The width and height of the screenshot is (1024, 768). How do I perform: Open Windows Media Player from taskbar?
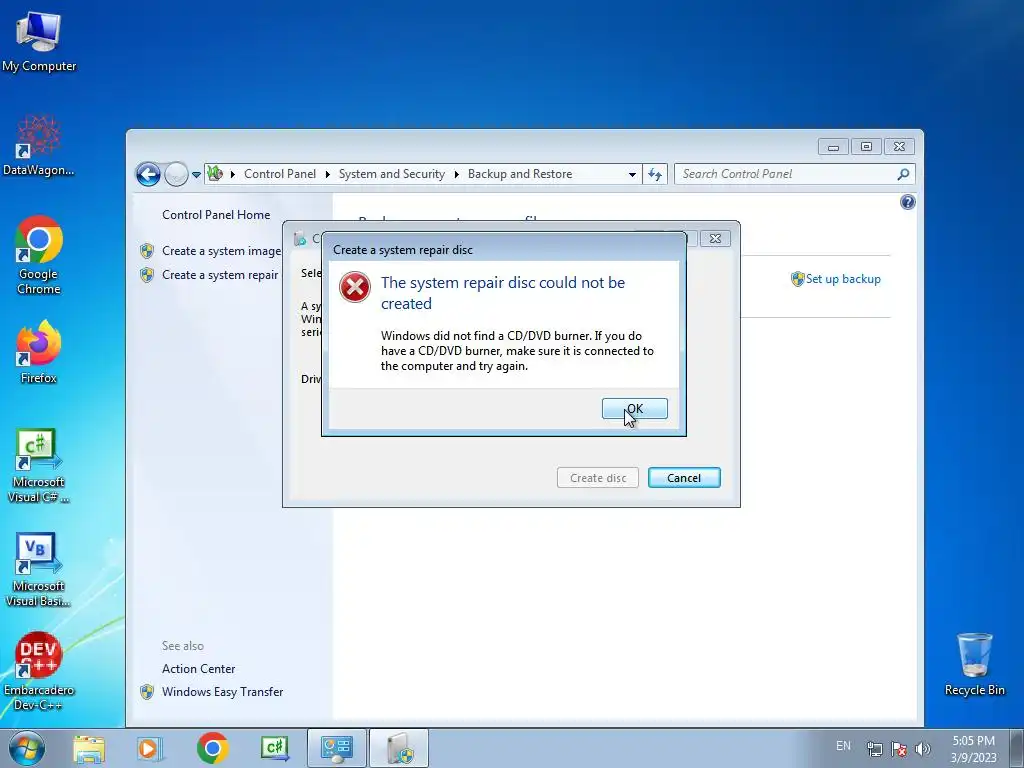[150, 748]
